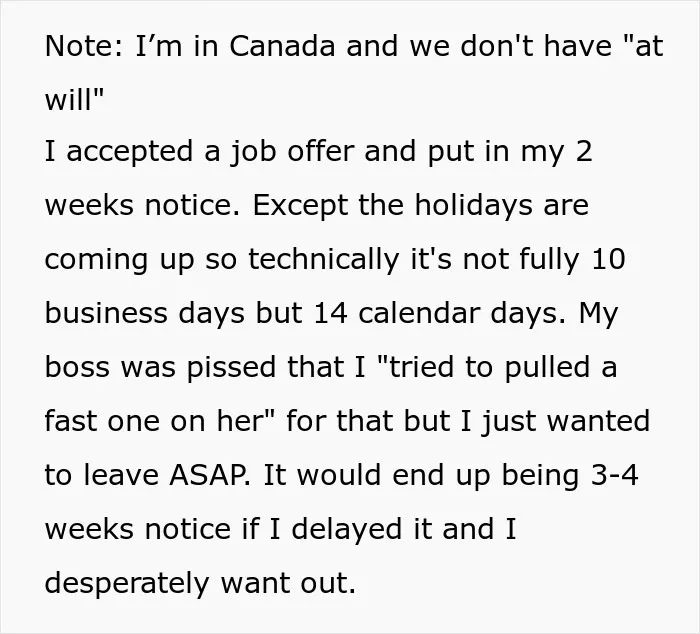Click the word "accepted"
700x634 pixels.
tap(130, 152)
